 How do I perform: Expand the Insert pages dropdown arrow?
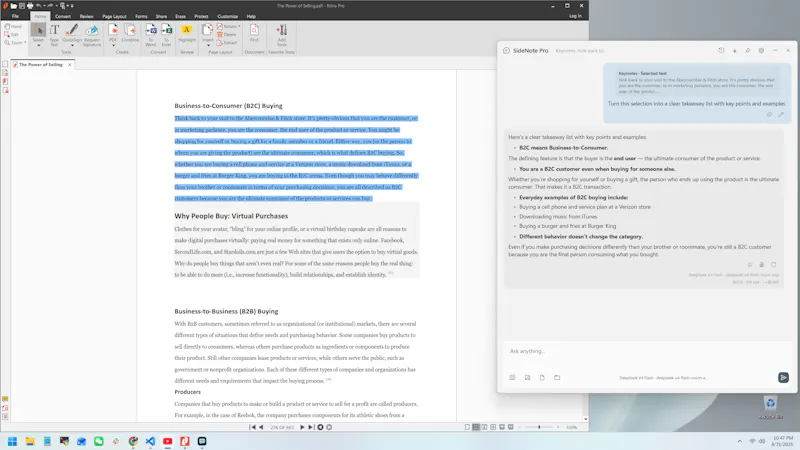(208, 45)
